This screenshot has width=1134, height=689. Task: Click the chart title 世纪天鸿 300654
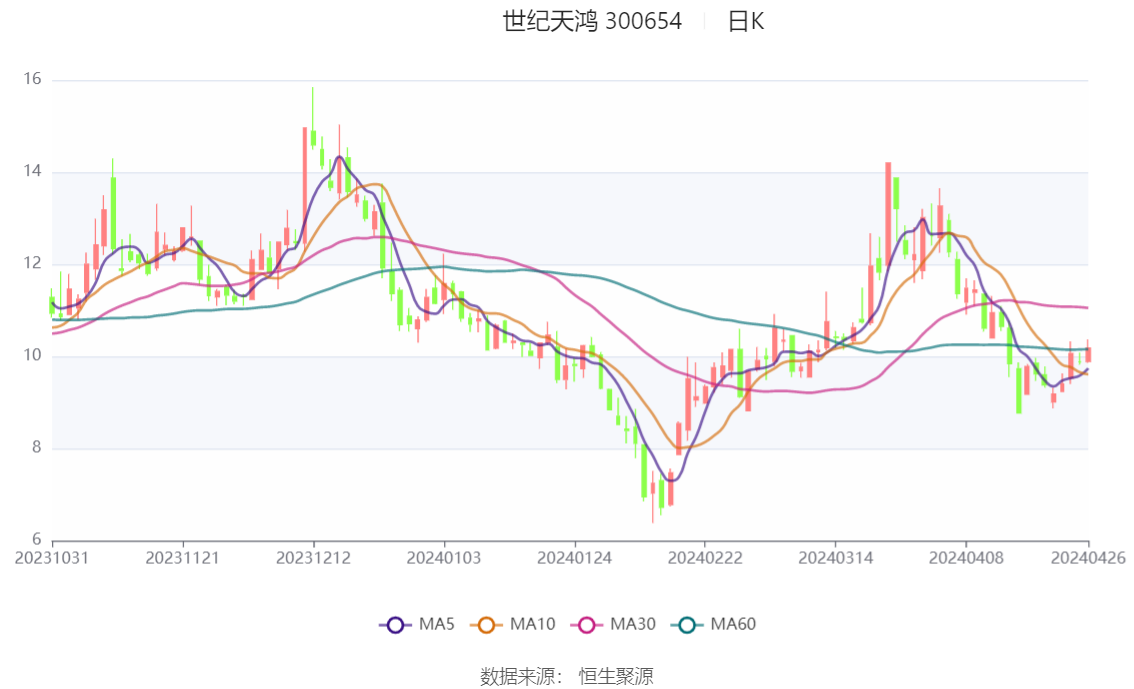(x=592, y=22)
